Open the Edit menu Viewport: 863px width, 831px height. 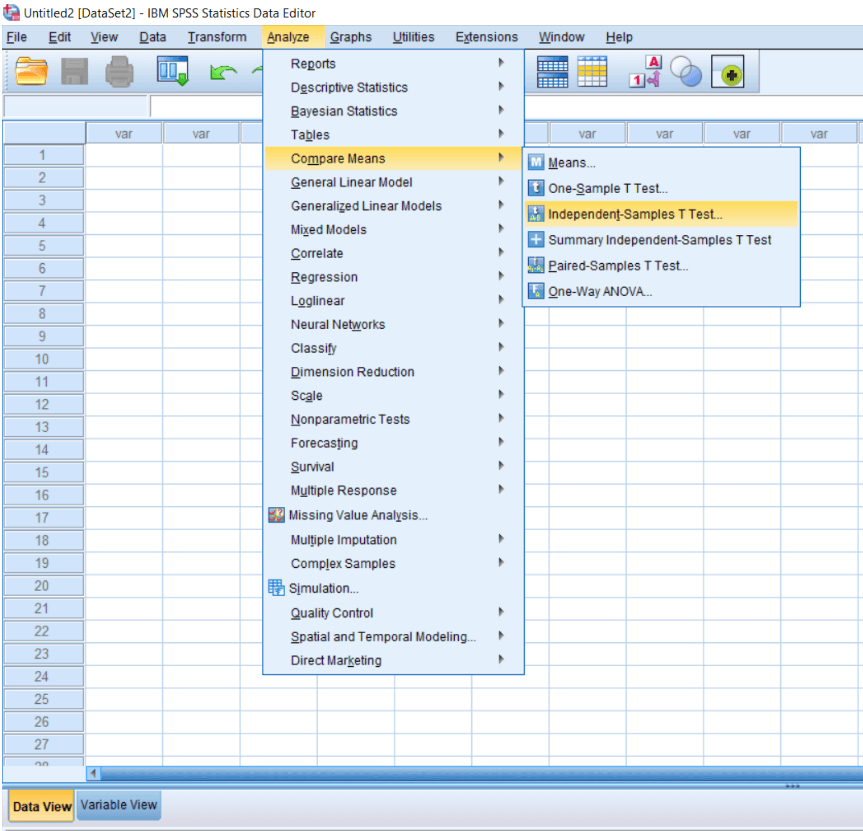(x=59, y=37)
